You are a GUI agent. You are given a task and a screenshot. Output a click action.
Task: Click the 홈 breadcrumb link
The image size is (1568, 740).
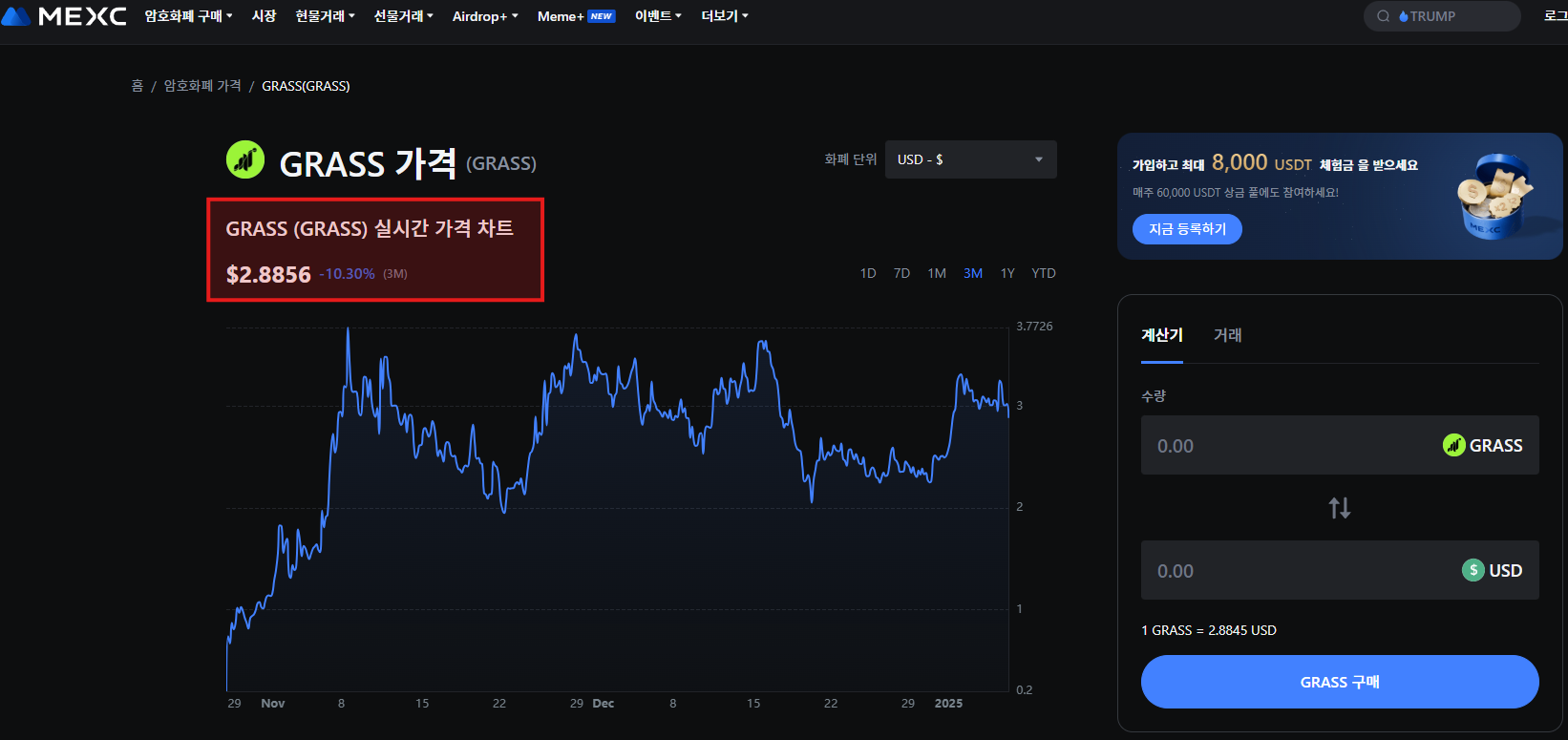pos(137,86)
